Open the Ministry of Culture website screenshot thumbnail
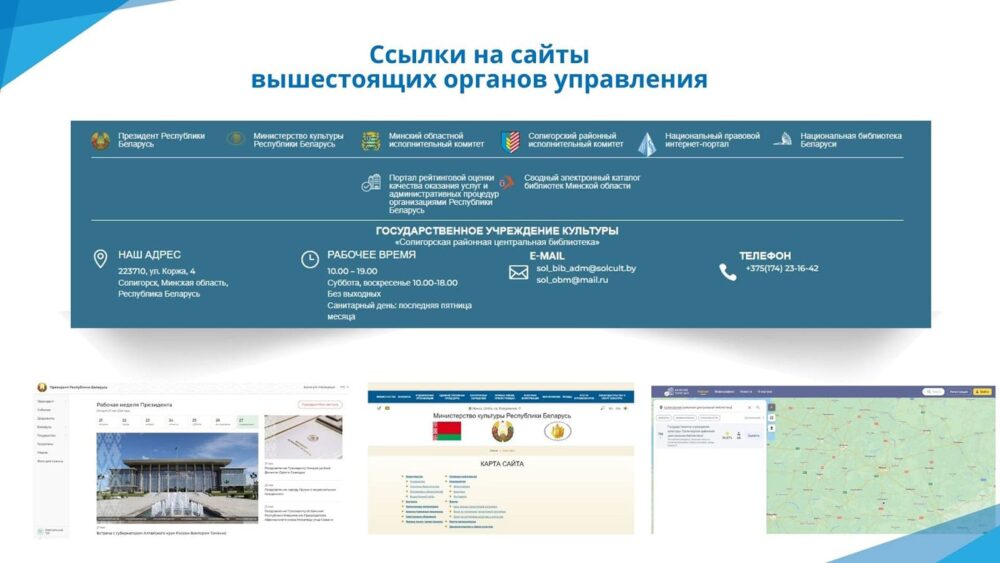Viewport: 1000px width, 563px height. click(501, 458)
